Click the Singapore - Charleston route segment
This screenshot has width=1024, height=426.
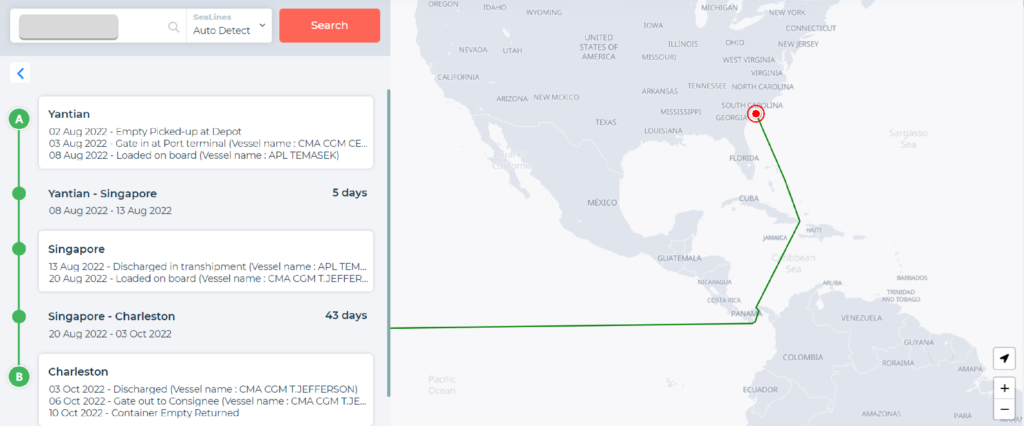pos(206,324)
